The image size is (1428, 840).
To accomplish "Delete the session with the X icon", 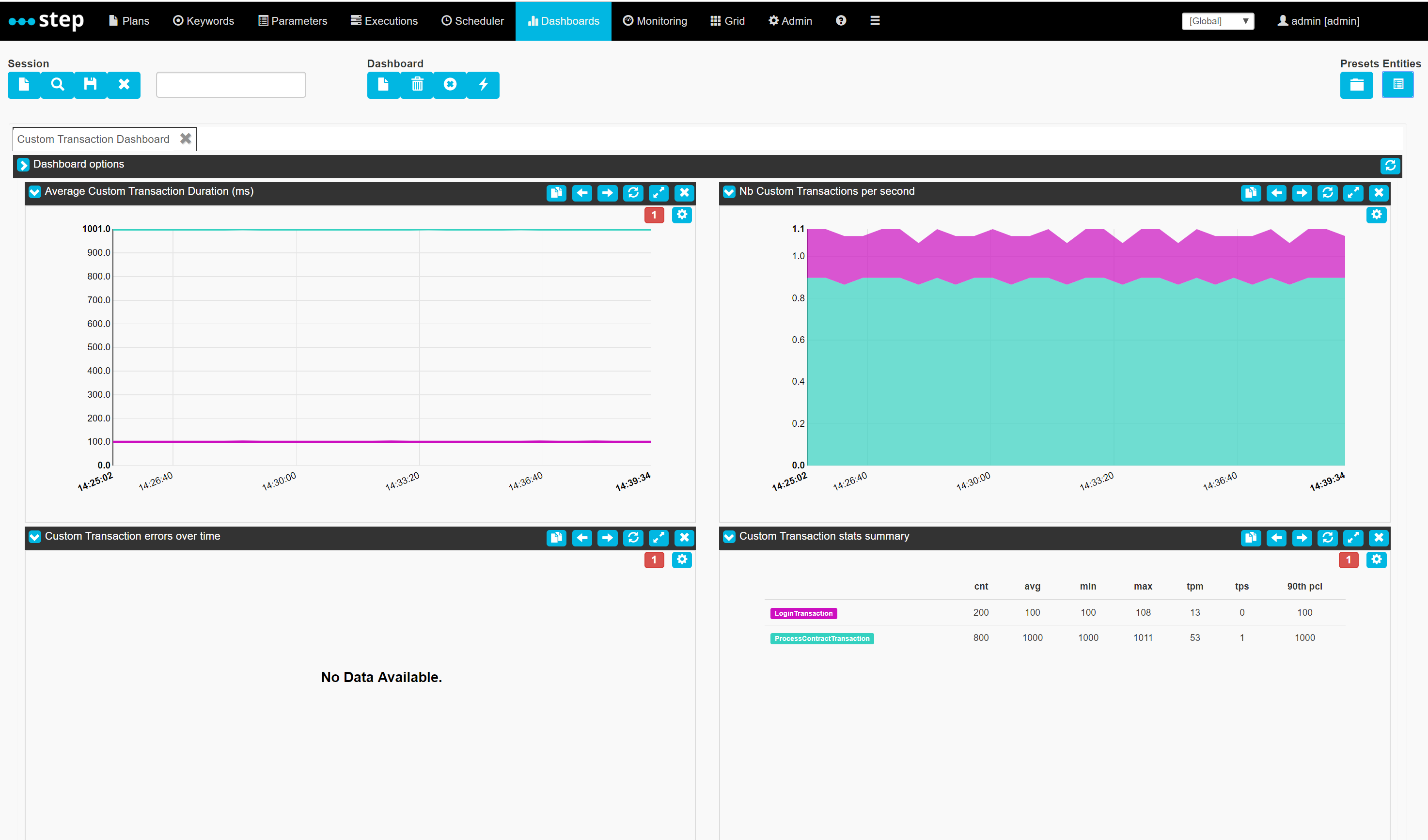I will click(x=124, y=85).
